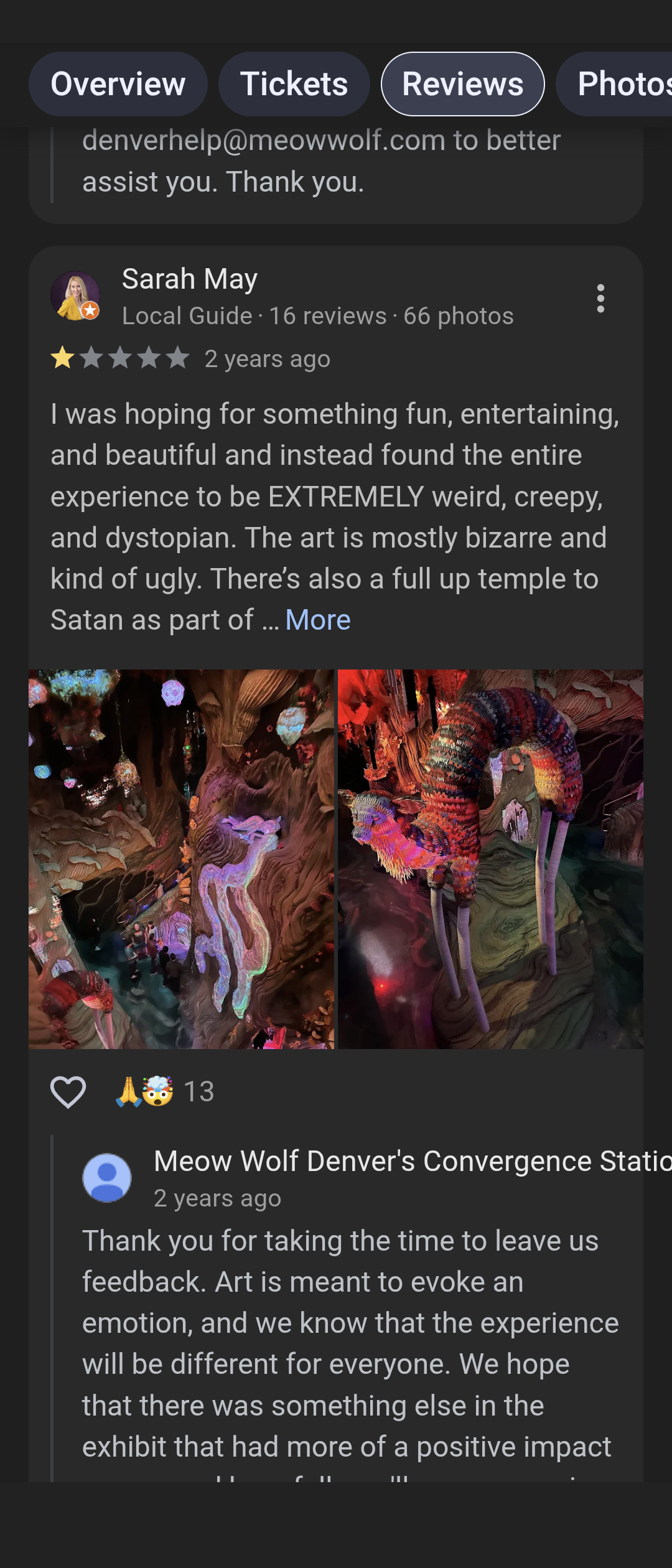View the praying hands emoji reactions
The height and width of the screenshot is (1568, 672).
tap(128, 1091)
